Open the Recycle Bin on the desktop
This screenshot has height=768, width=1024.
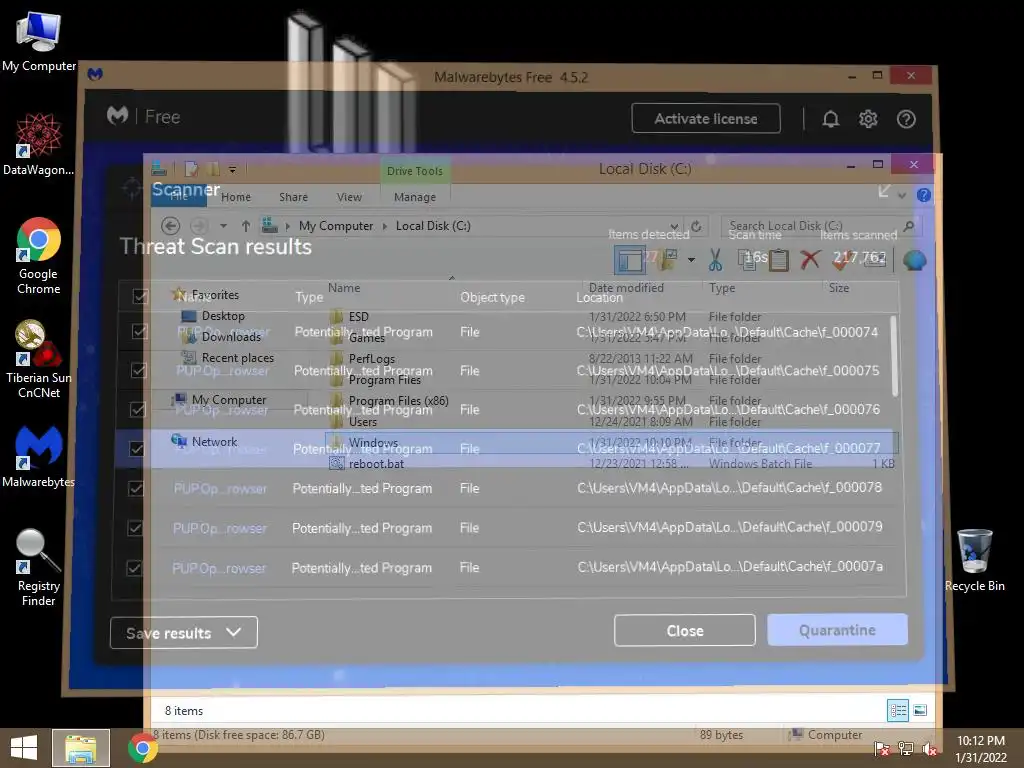[974, 560]
